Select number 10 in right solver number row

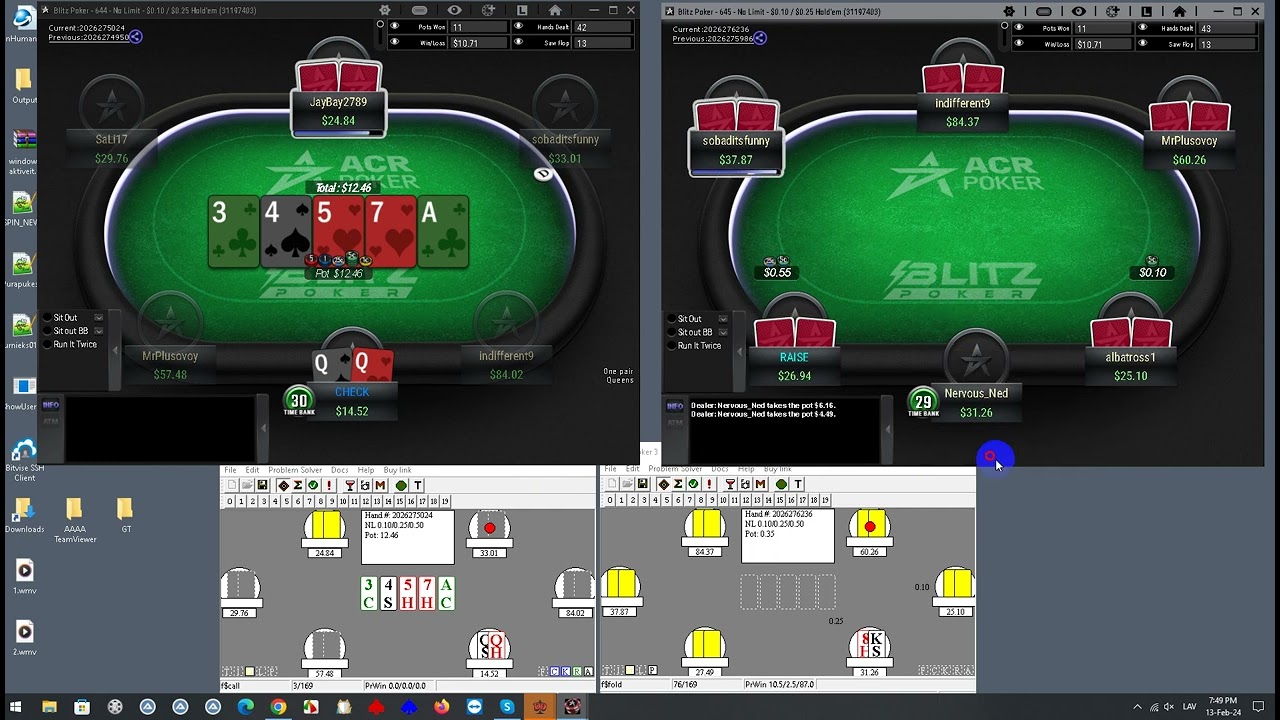(x=723, y=501)
